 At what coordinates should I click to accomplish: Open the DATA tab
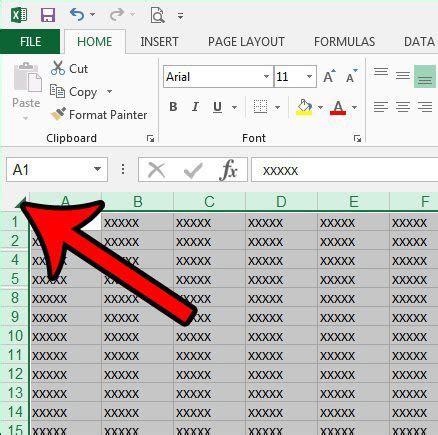419,42
